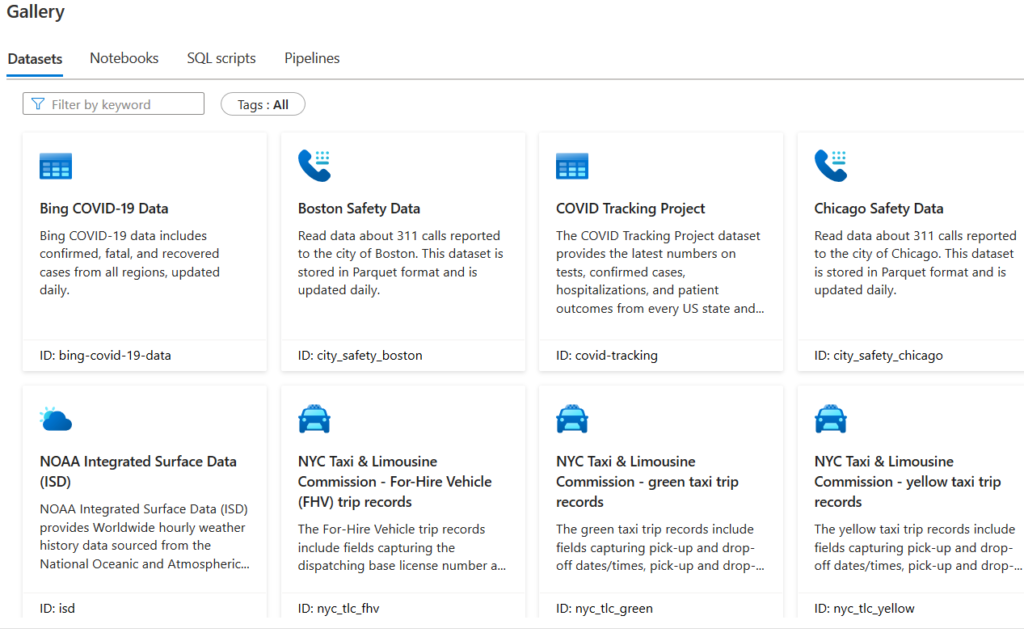Click the yellow taxi trip records taxi icon
Image resolution: width=1024 pixels, height=637 pixels.
[831, 419]
